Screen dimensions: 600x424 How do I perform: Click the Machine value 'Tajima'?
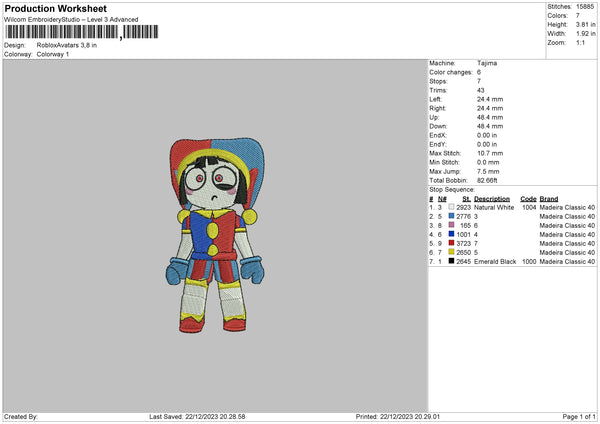[487, 63]
